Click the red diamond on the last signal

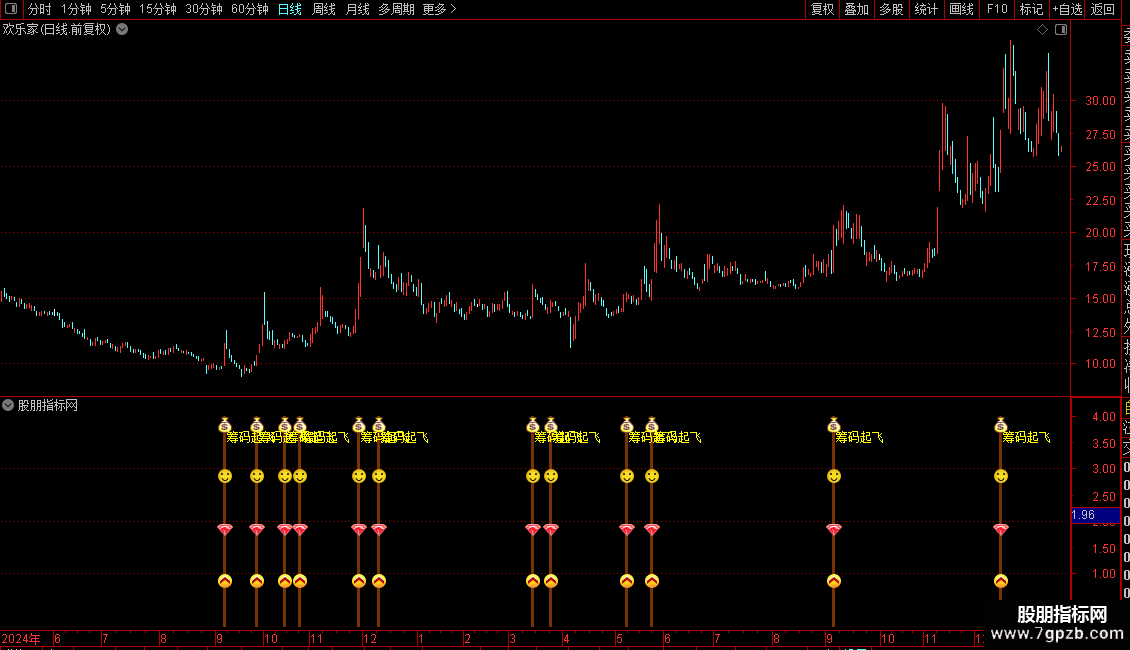click(x=1001, y=529)
